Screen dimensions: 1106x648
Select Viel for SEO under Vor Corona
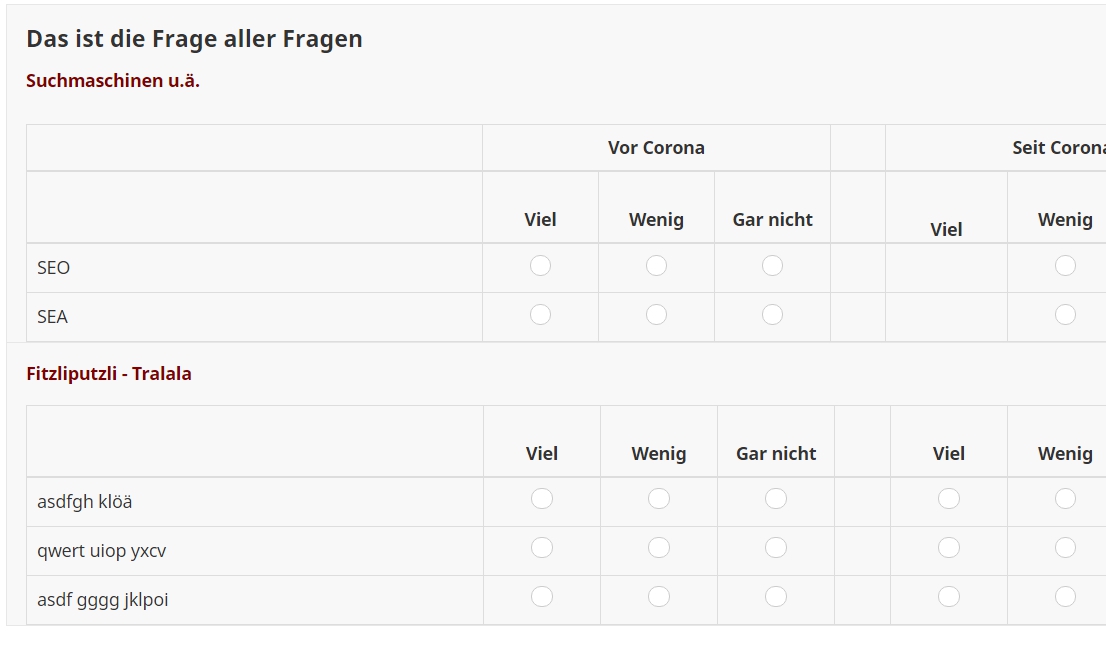(540, 266)
